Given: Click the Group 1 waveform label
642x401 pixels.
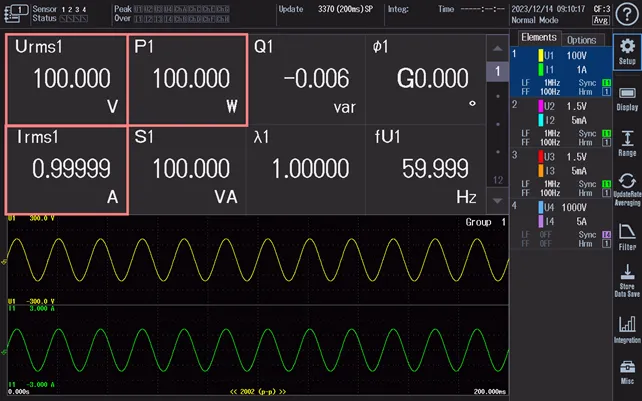Looking at the screenshot, I should 486,222.
